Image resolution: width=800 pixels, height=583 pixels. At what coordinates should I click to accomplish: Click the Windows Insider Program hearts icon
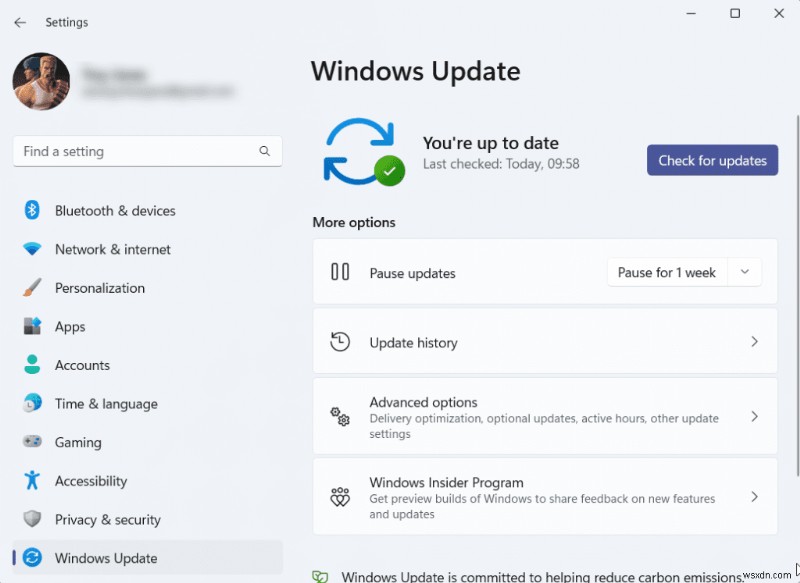(x=340, y=497)
